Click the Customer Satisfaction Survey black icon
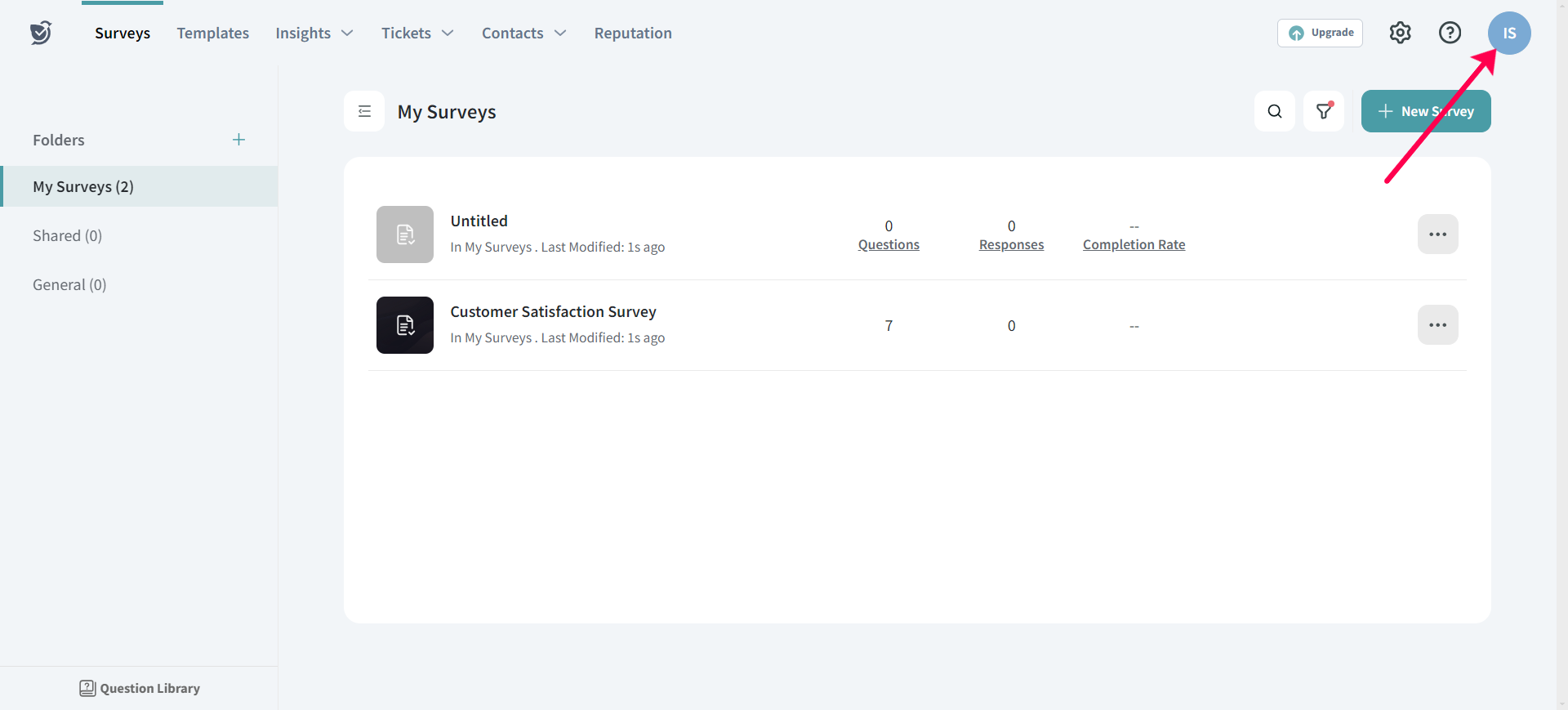The image size is (1568, 710). (x=405, y=325)
